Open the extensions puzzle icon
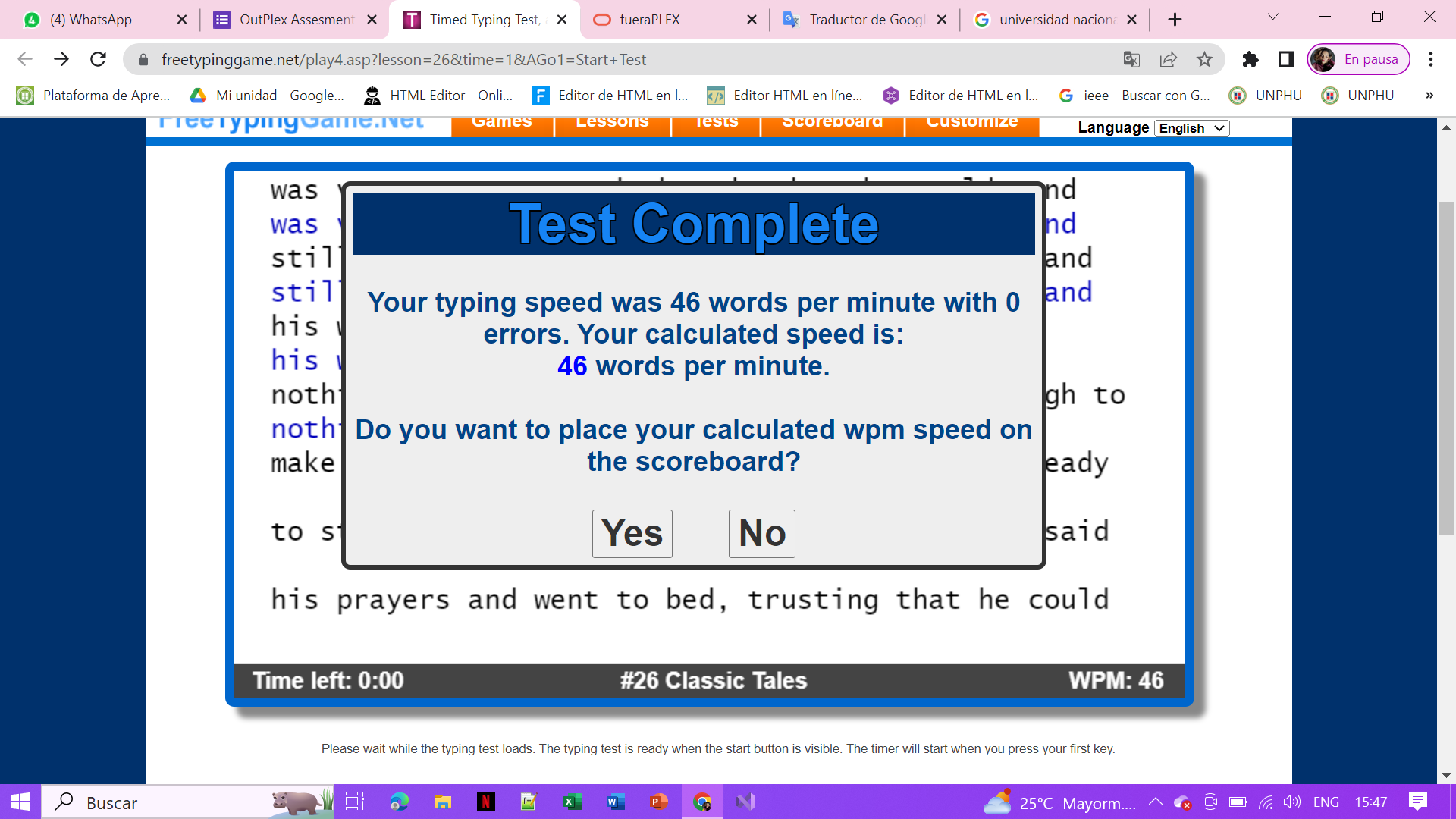The height and width of the screenshot is (819, 1456). click(1250, 59)
